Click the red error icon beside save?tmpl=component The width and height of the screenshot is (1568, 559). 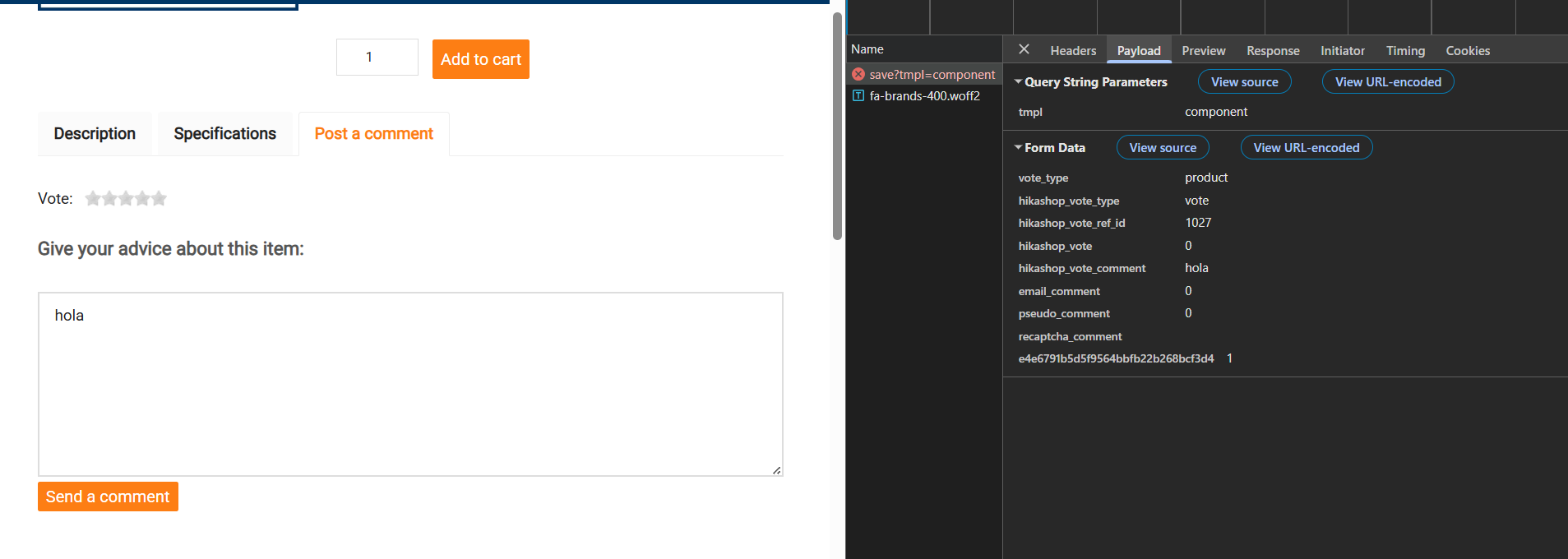click(x=858, y=74)
